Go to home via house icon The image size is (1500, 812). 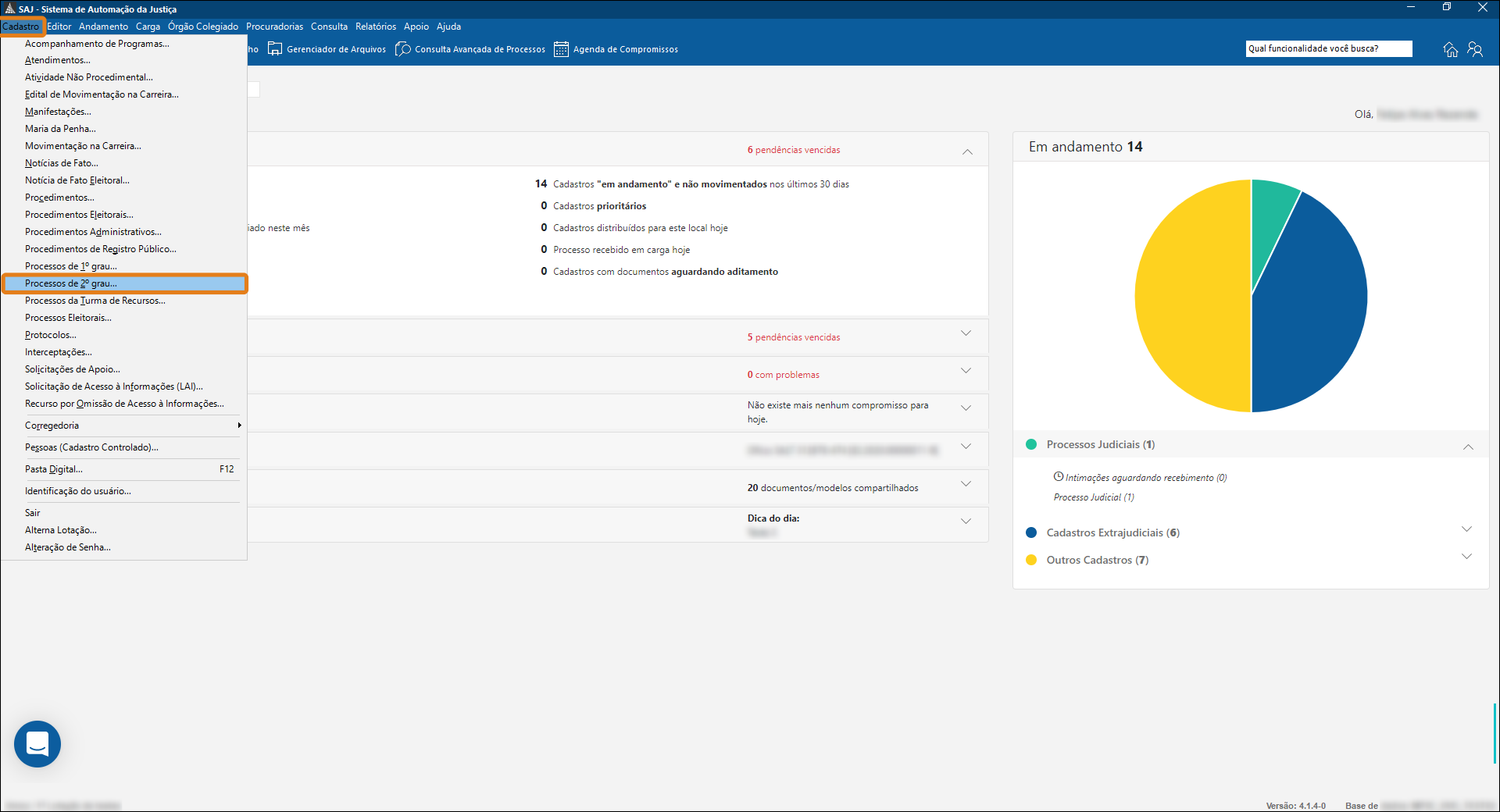[1451, 49]
